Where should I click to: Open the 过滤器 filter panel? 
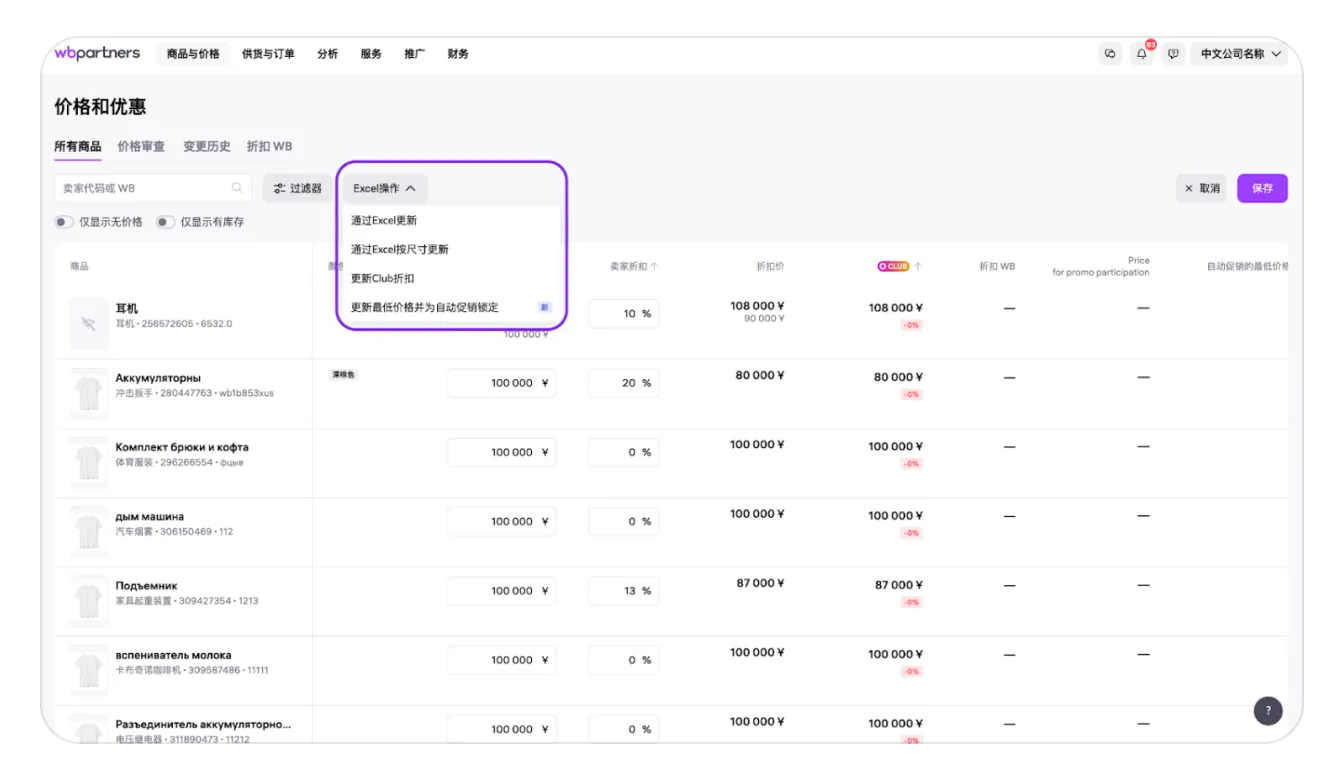tap(298, 188)
